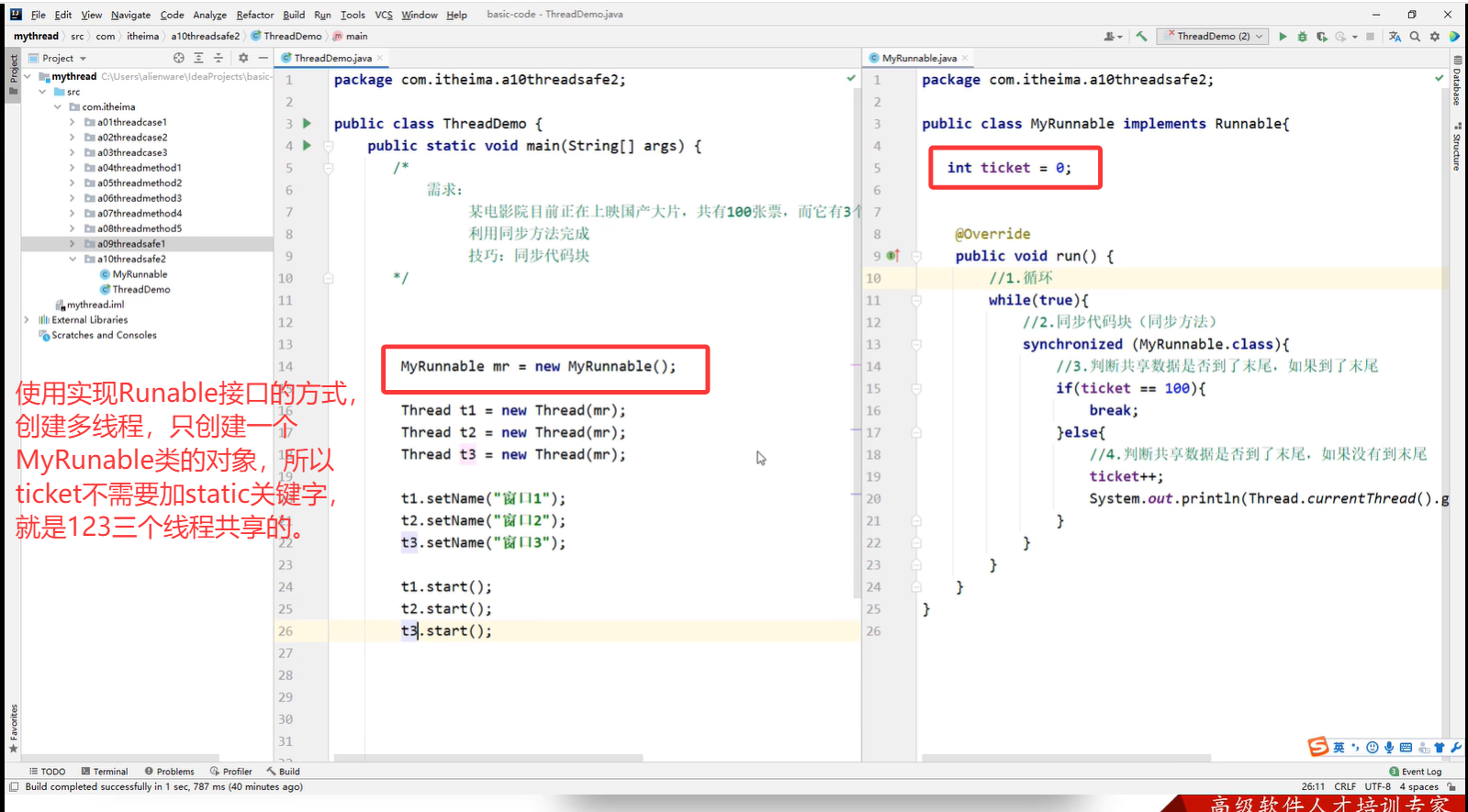This screenshot has width=1468, height=812.
Task: Open the Problems tool window
Action: pos(169,772)
